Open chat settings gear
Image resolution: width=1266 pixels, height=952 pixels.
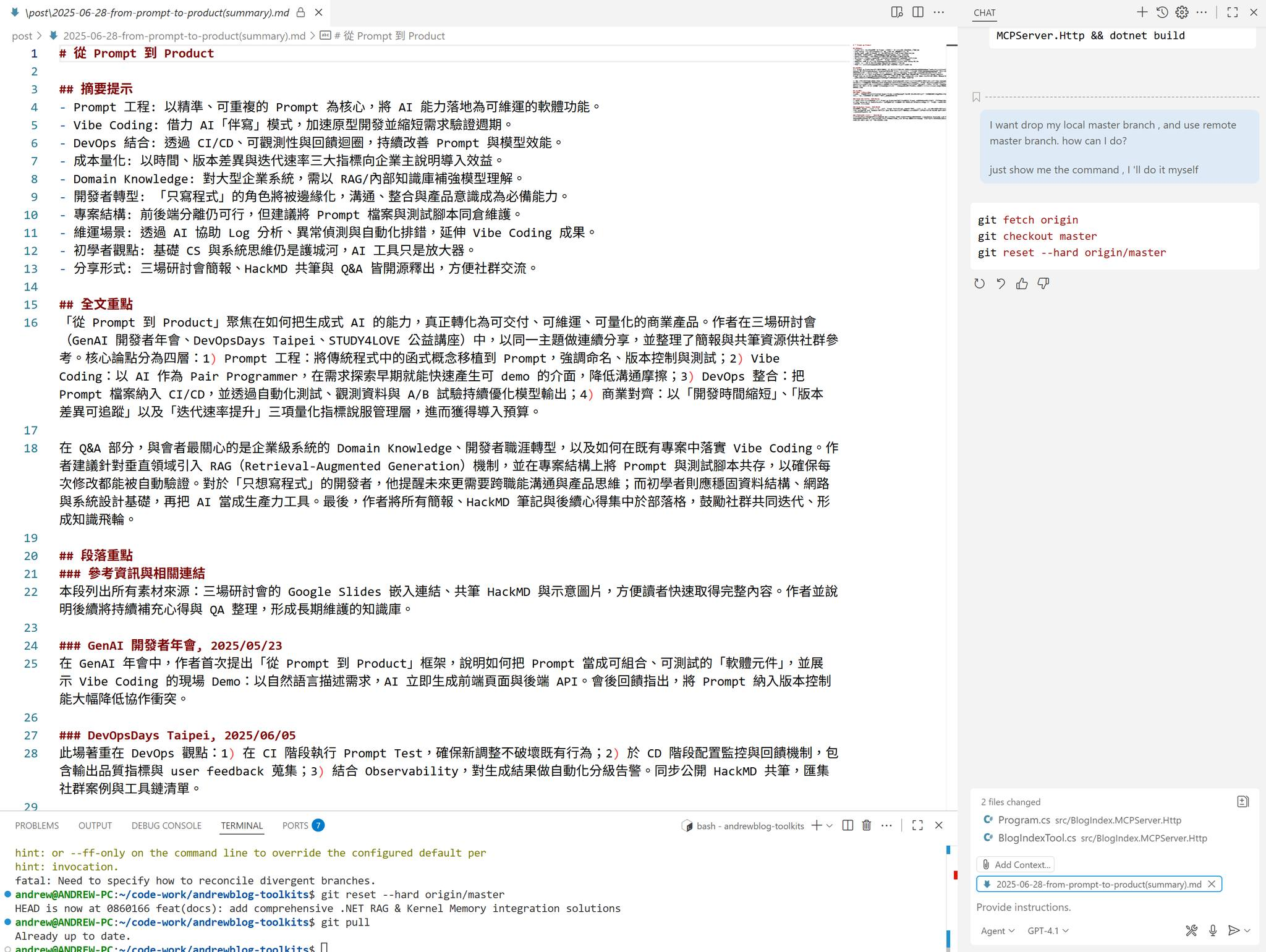coord(1182,12)
